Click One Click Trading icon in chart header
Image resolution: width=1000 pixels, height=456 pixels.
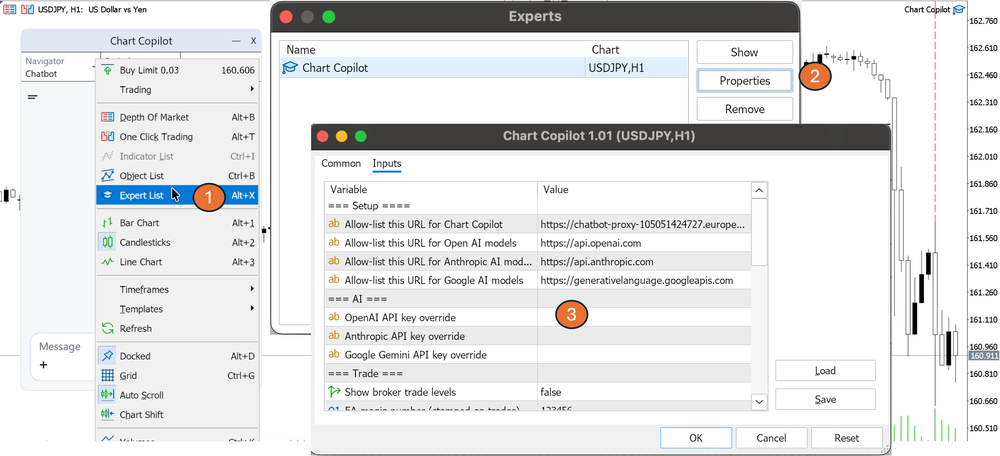pyautogui.click(x=27, y=9)
